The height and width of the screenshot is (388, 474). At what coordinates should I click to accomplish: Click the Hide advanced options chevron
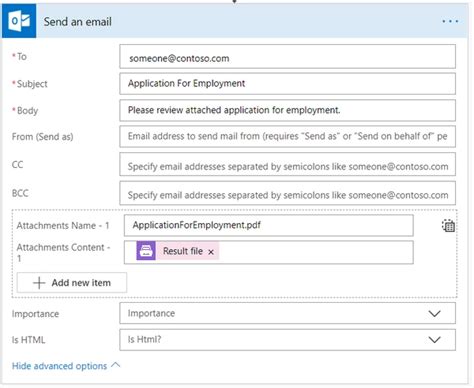point(116,365)
